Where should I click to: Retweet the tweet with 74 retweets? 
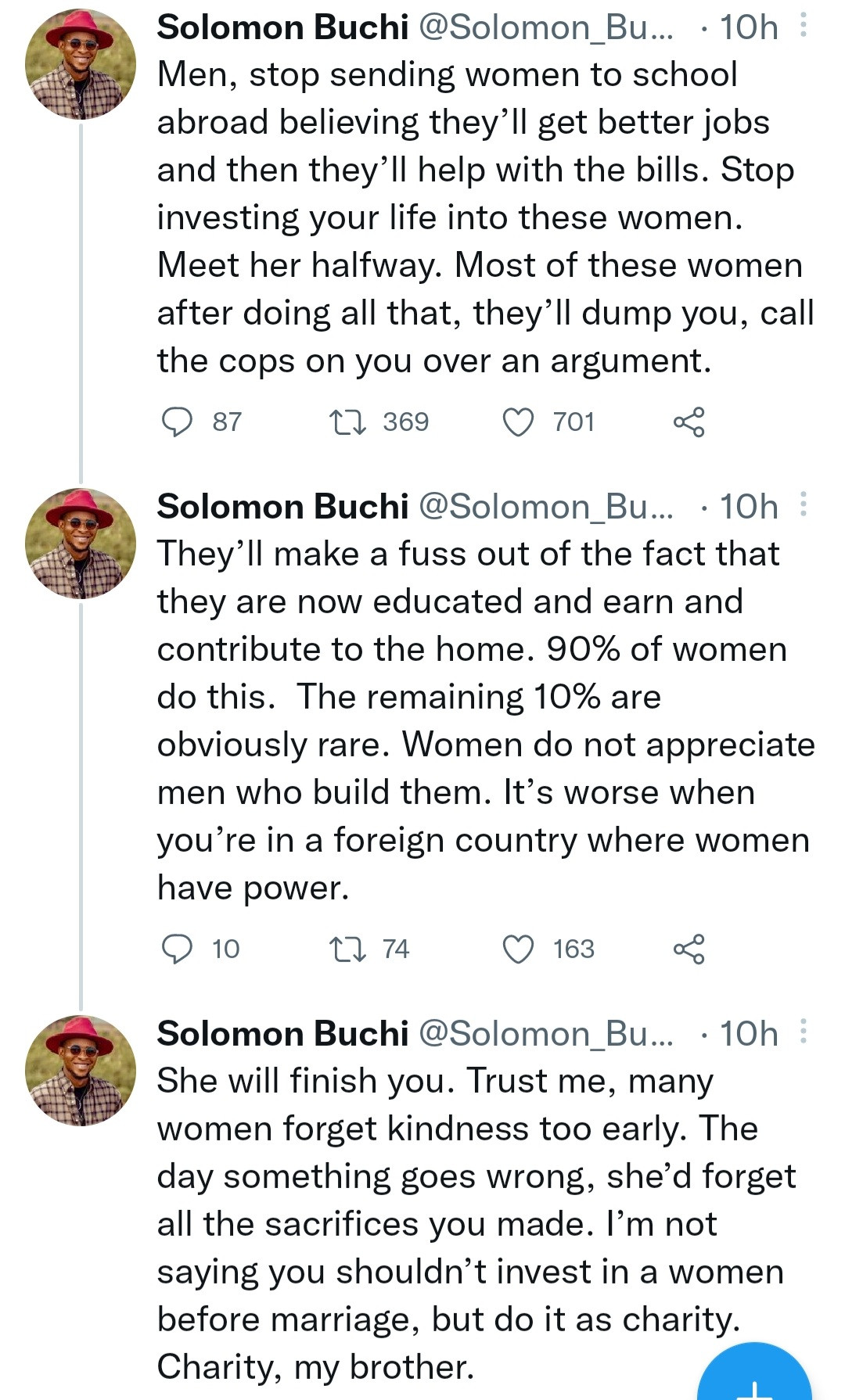(x=347, y=949)
